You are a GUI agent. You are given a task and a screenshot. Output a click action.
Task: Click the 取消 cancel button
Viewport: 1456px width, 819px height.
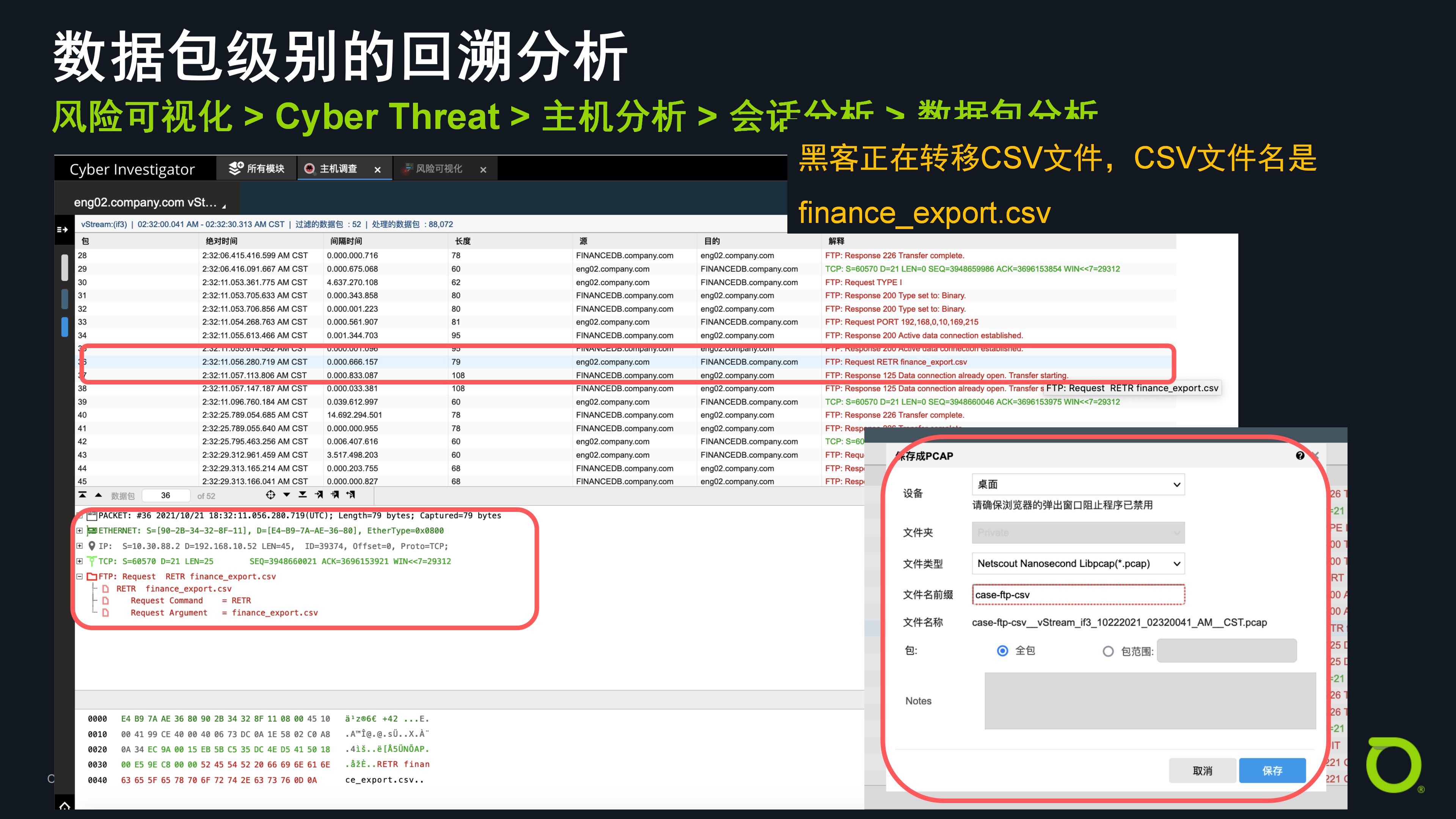[x=1202, y=770]
